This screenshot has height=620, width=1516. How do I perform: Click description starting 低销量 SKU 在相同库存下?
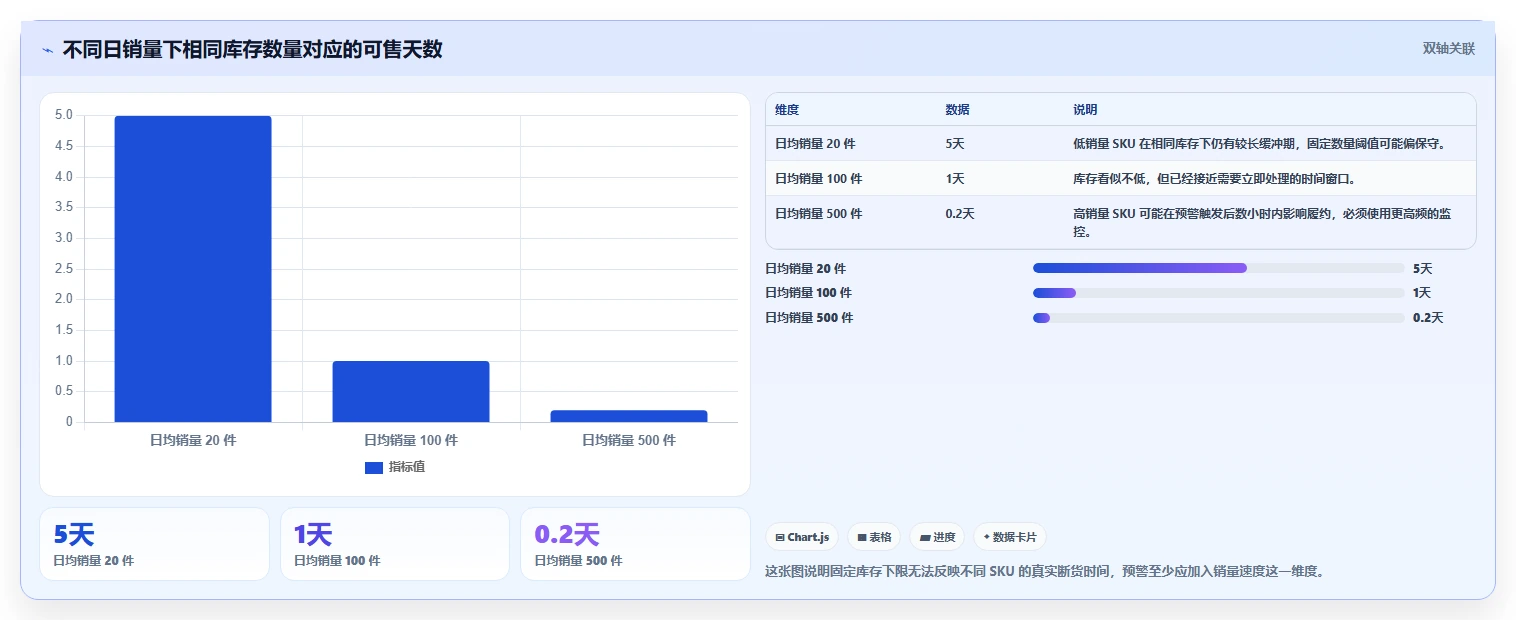point(1259,144)
